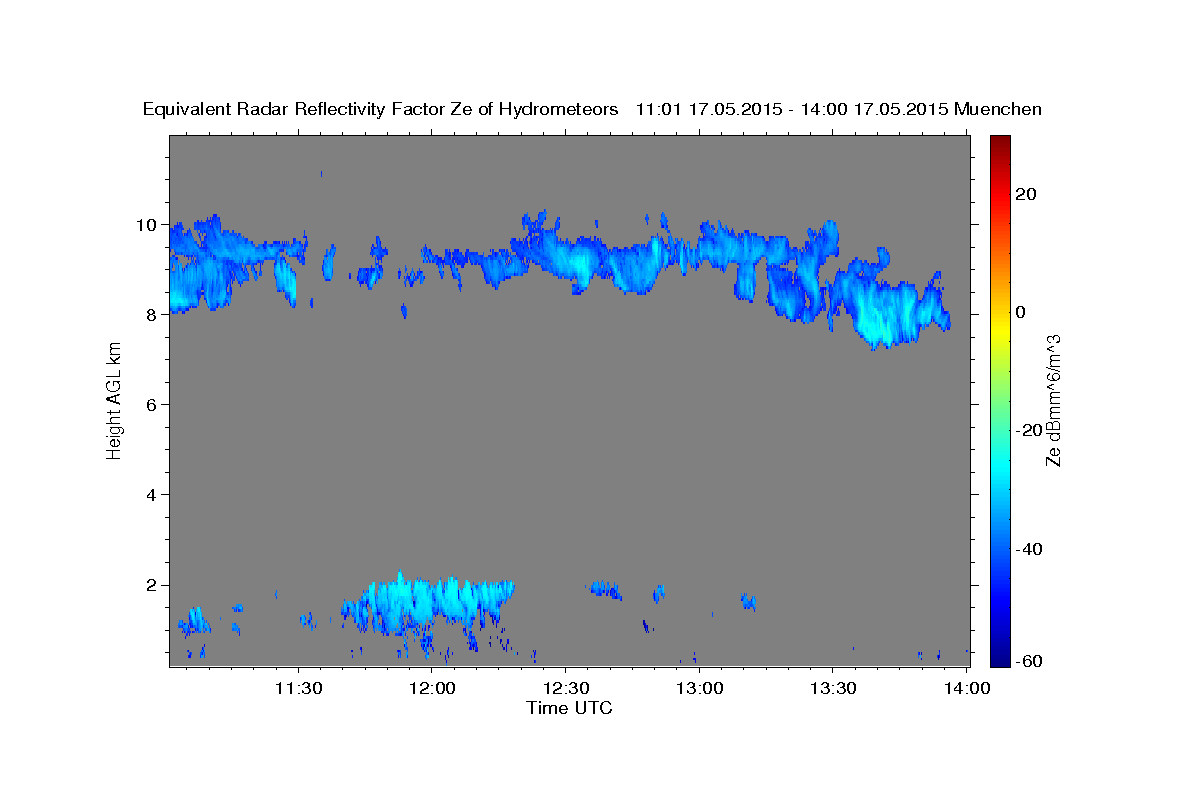The width and height of the screenshot is (1200, 800).
Task: Pick the dark red top of the colorbar
Action: click(x=1000, y=142)
